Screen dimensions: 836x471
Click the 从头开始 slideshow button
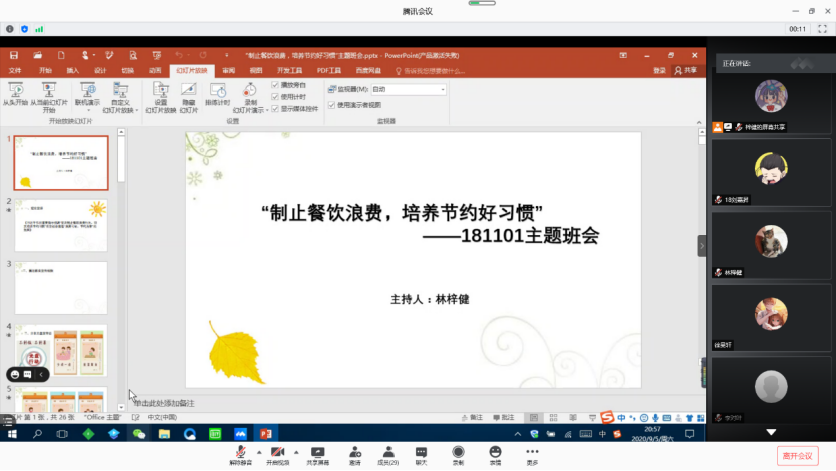click(x=15, y=94)
